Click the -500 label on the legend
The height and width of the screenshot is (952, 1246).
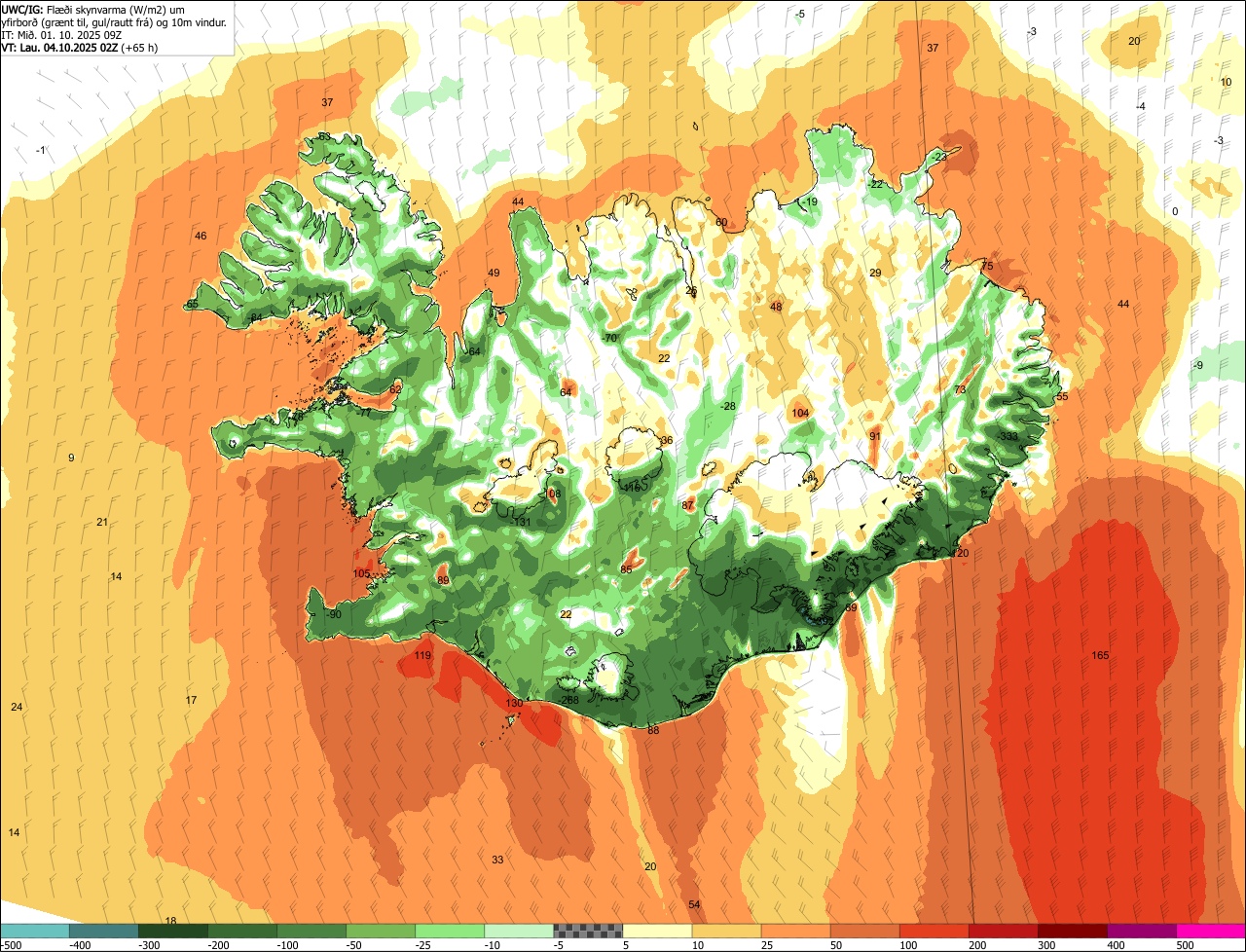[x=11, y=945]
